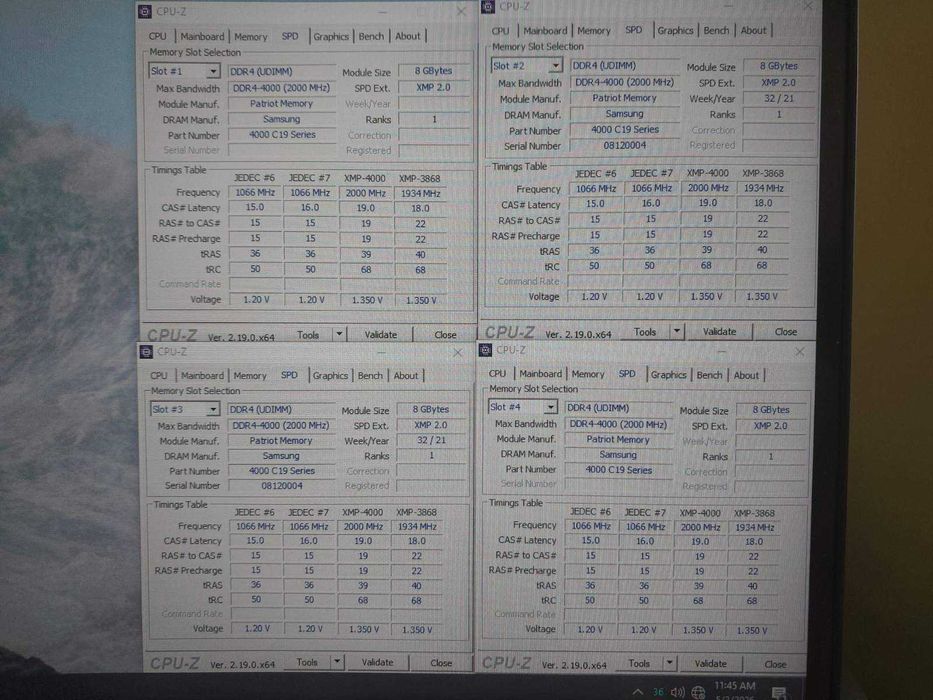Image resolution: width=933 pixels, height=700 pixels.
Task: Click Close button in Slot #3 window
Action: 441,662
